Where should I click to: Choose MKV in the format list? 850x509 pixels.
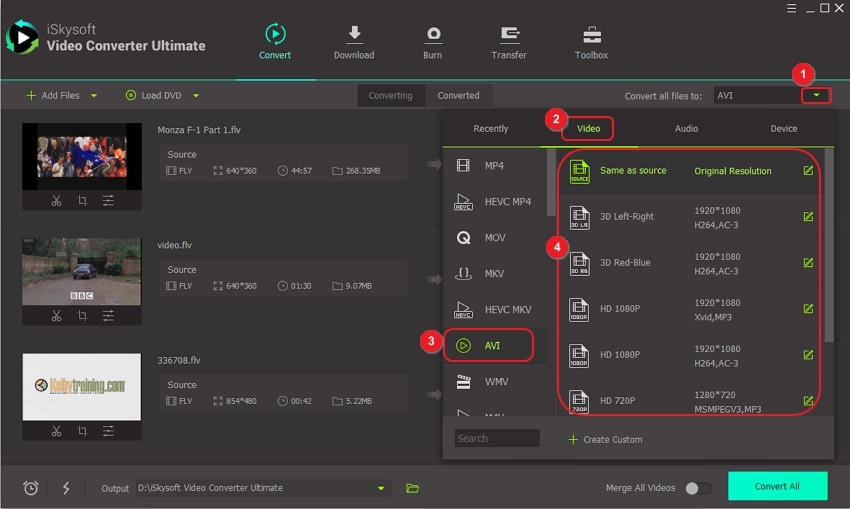pyautogui.click(x=494, y=274)
